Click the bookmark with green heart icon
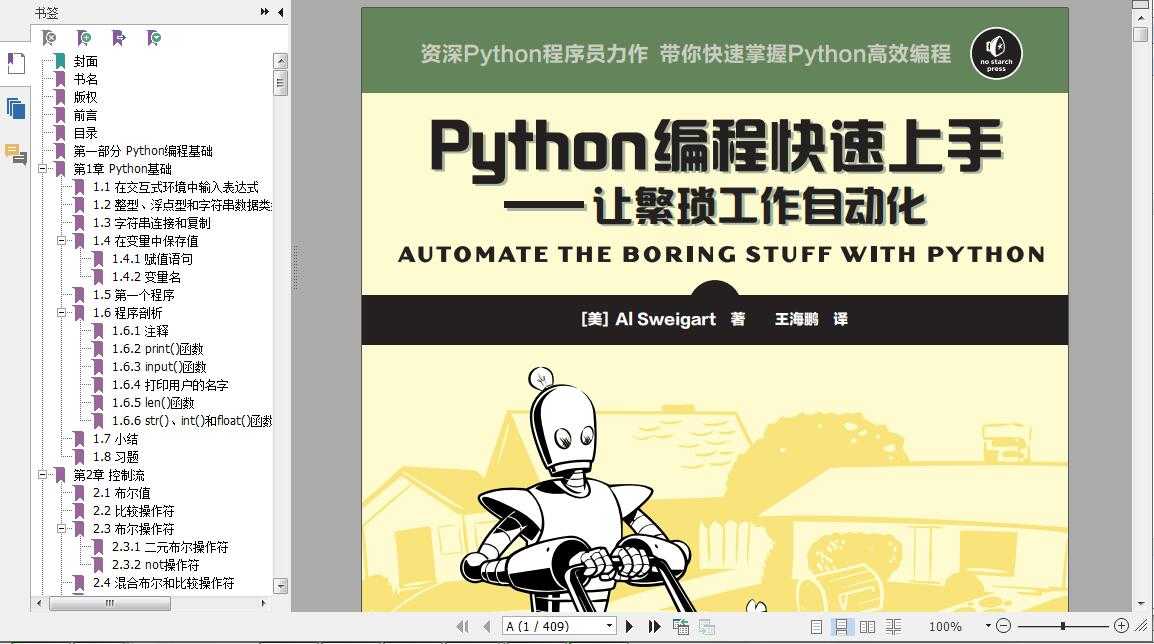Image resolution: width=1154 pixels, height=644 pixels. pyautogui.click(x=154, y=38)
